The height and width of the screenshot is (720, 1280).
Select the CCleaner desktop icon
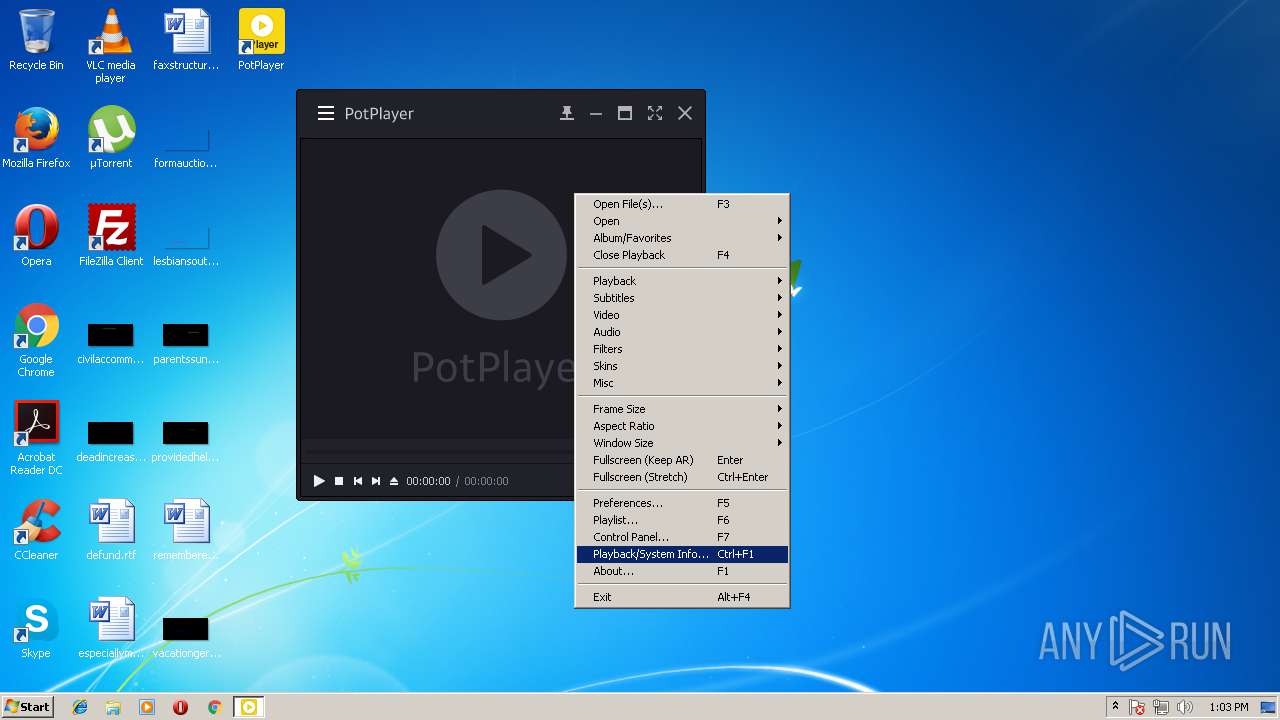36,530
